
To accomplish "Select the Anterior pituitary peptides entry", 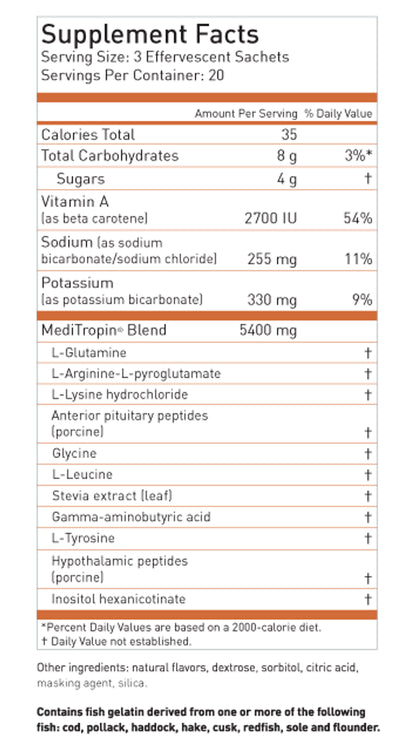I will [x=129, y=423].
